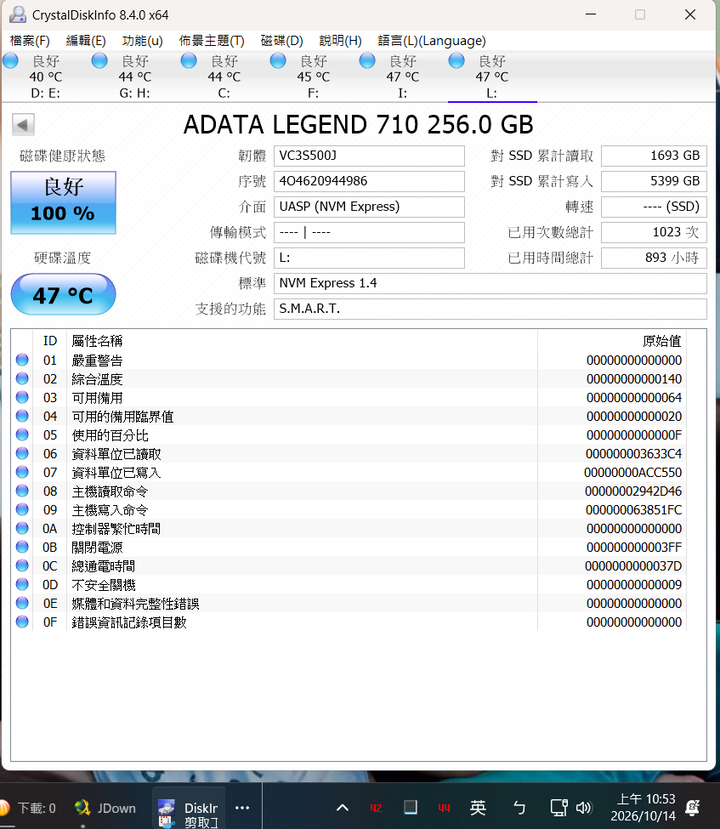This screenshot has width=720, height=829.
Task: Click the status icon for 05 使用的百分比
Action: [22, 435]
